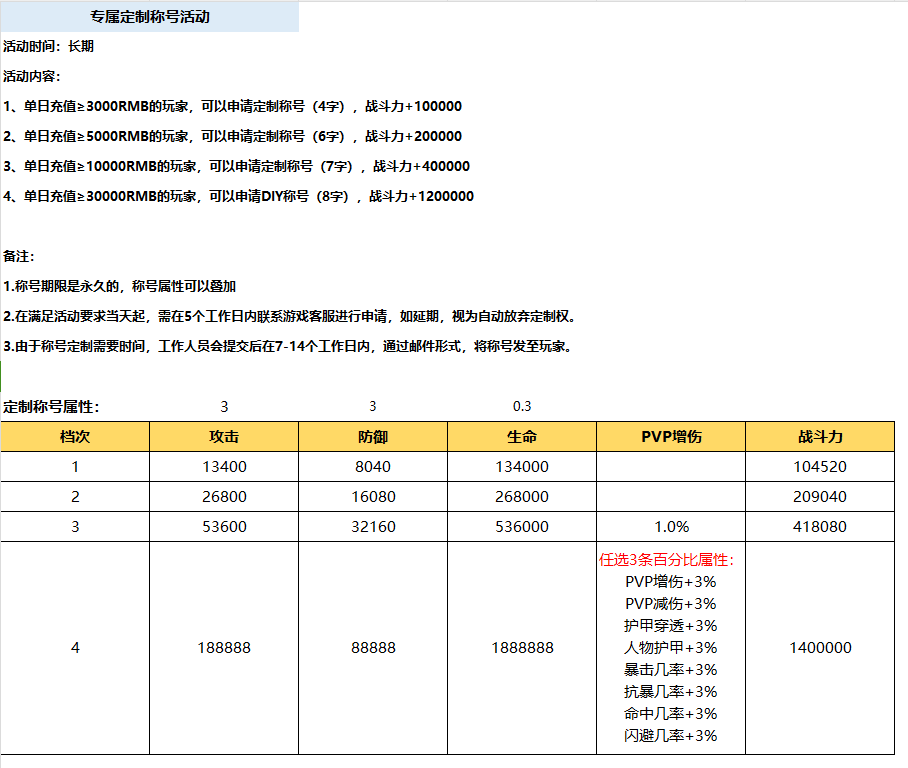Click the life value 536000
908x768 pixels.
click(522, 527)
